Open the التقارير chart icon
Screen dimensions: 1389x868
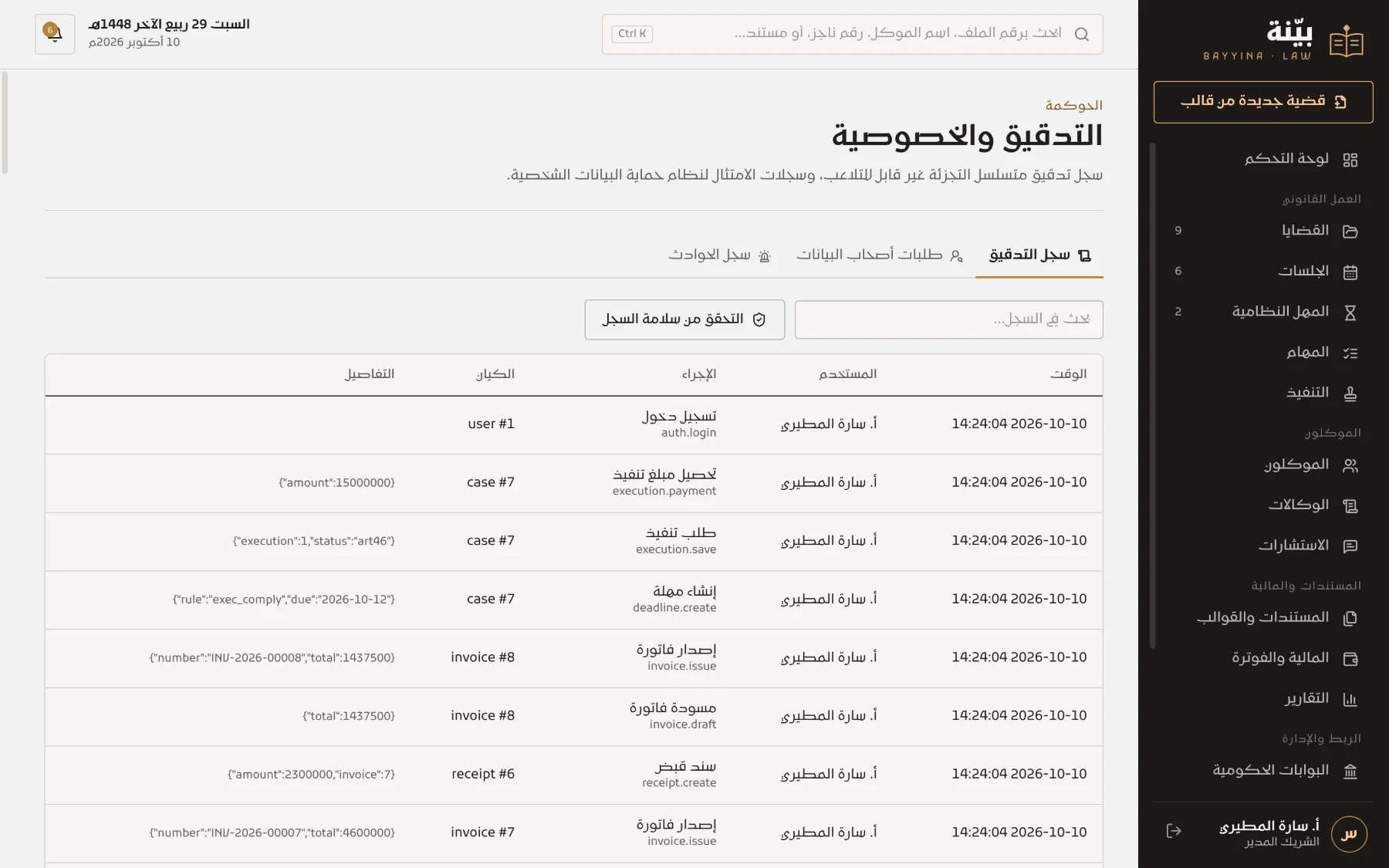(1350, 699)
